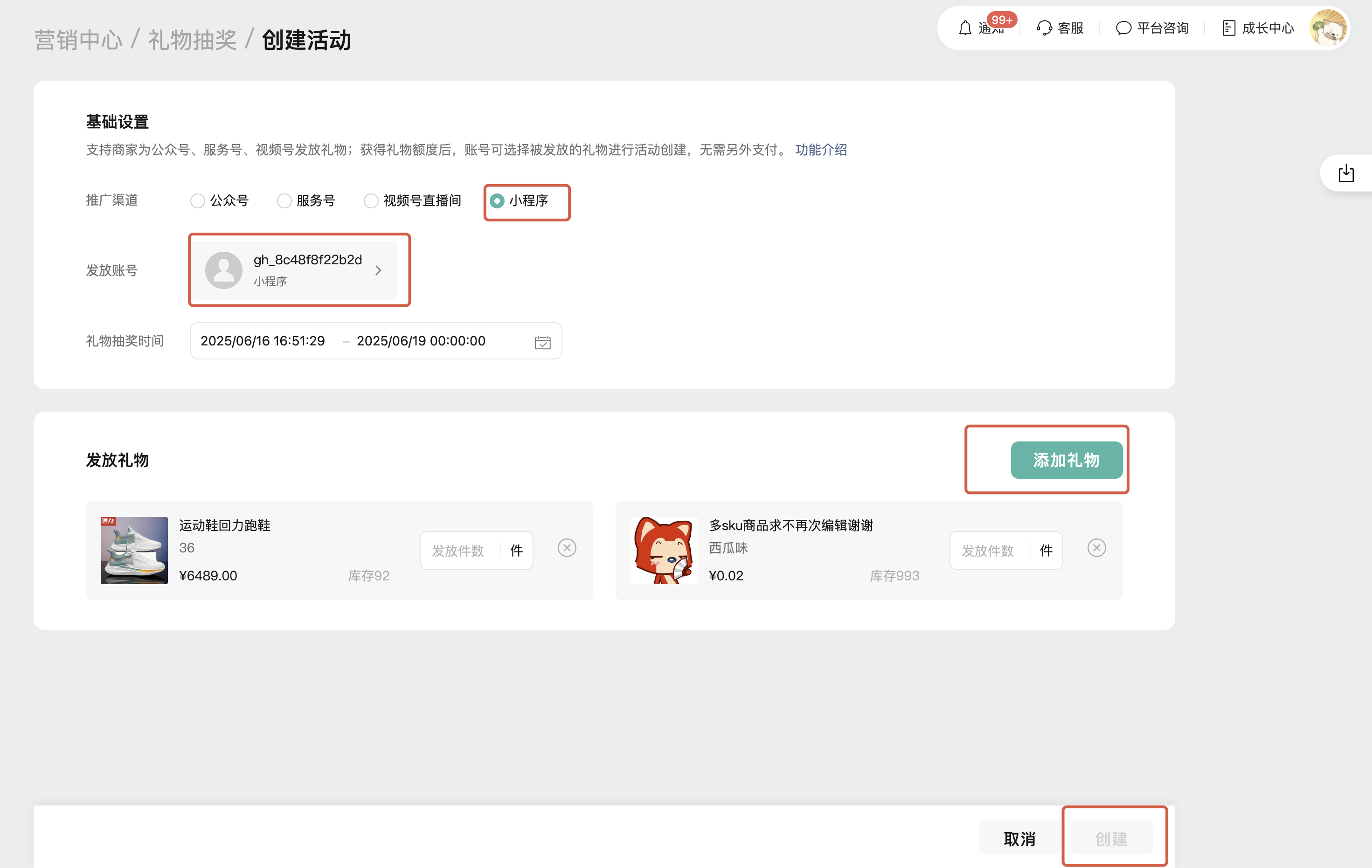Click the user avatar picture
This screenshot has width=1372, height=868.
(x=1328, y=28)
